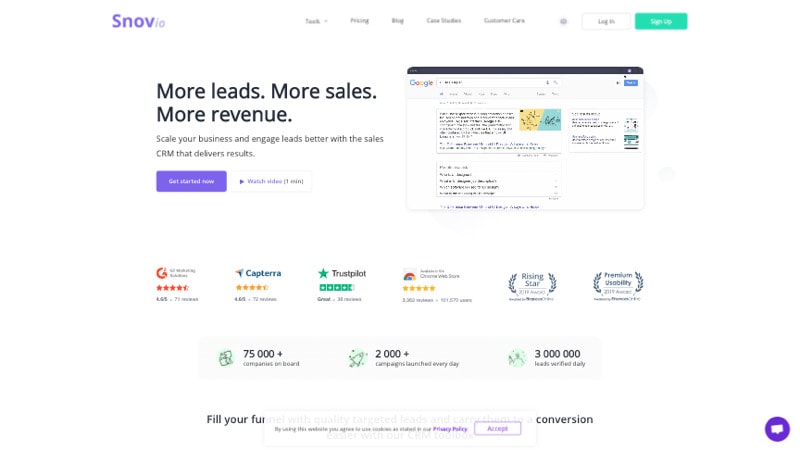The height and width of the screenshot is (450, 800).
Task: Click the Chrome Web Store star rating
Action: click(x=419, y=288)
